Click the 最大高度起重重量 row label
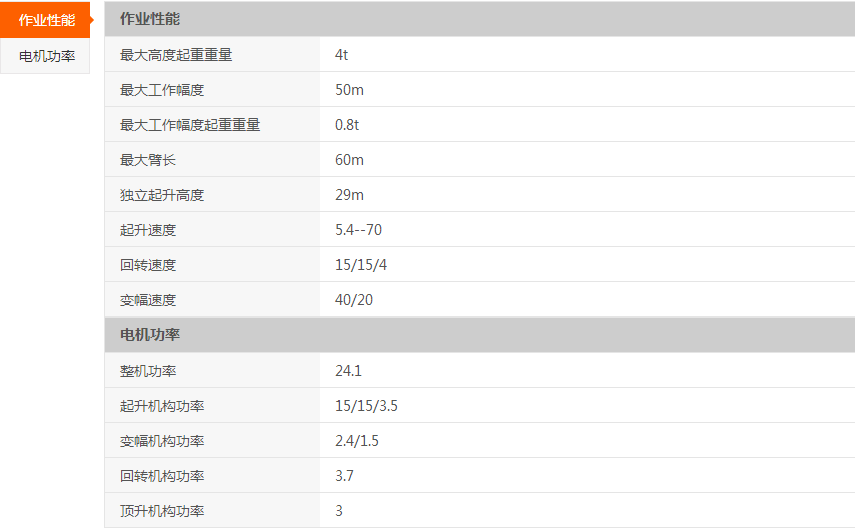This screenshot has height=528, width=855. pos(176,55)
